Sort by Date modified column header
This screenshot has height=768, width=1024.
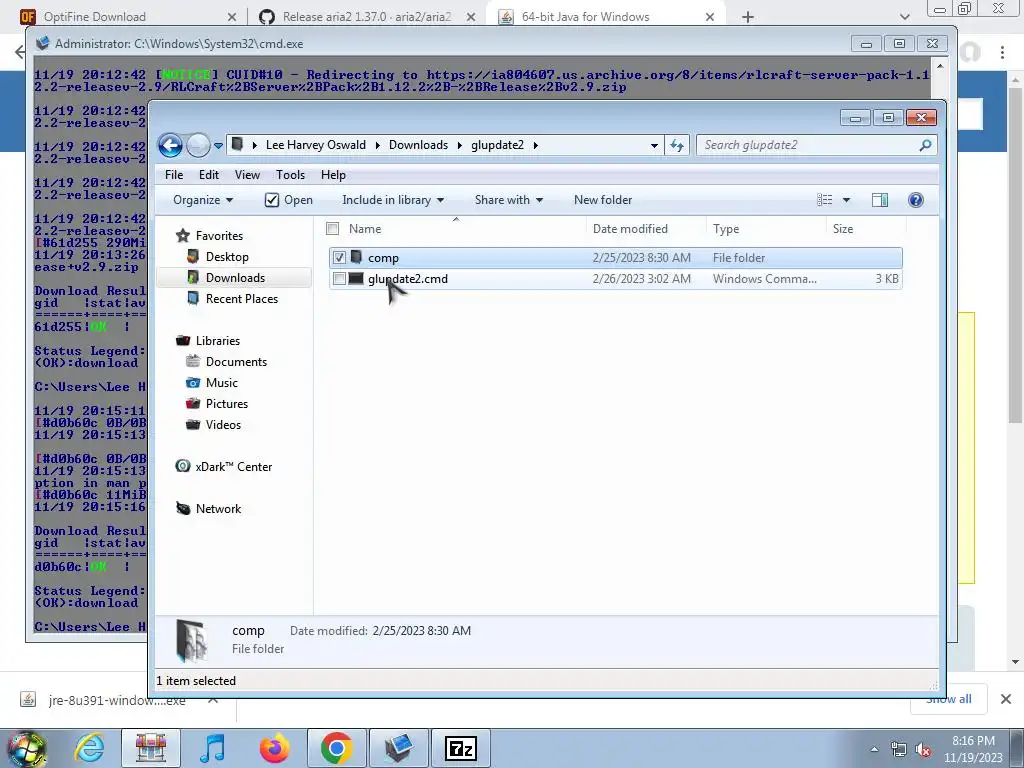(630, 229)
